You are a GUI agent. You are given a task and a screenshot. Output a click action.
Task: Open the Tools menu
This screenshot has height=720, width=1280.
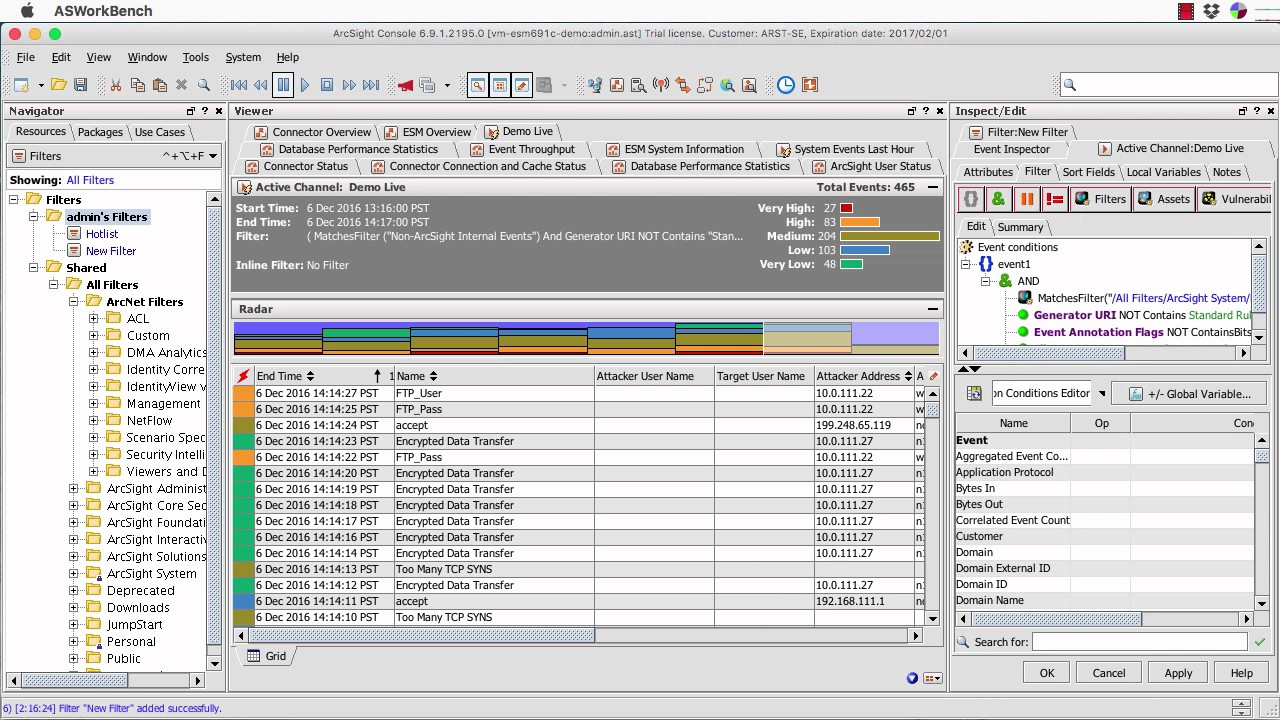click(195, 57)
